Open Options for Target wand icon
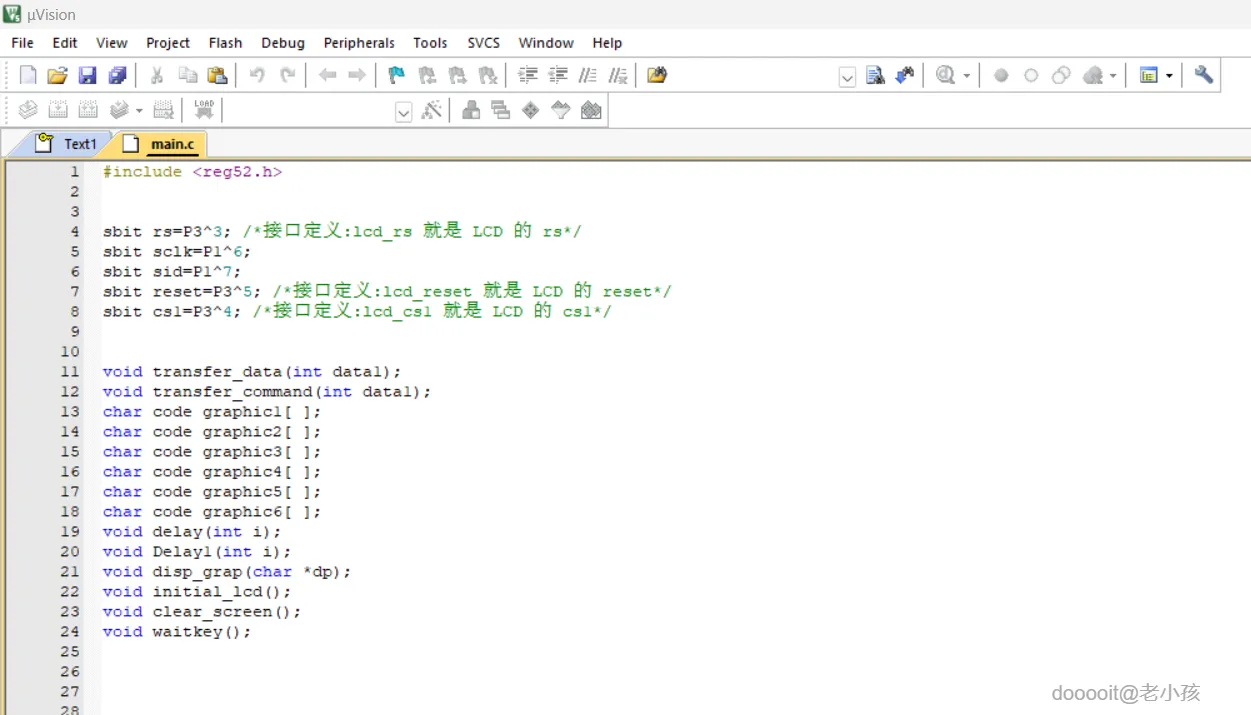The image size is (1251, 715). click(x=431, y=110)
